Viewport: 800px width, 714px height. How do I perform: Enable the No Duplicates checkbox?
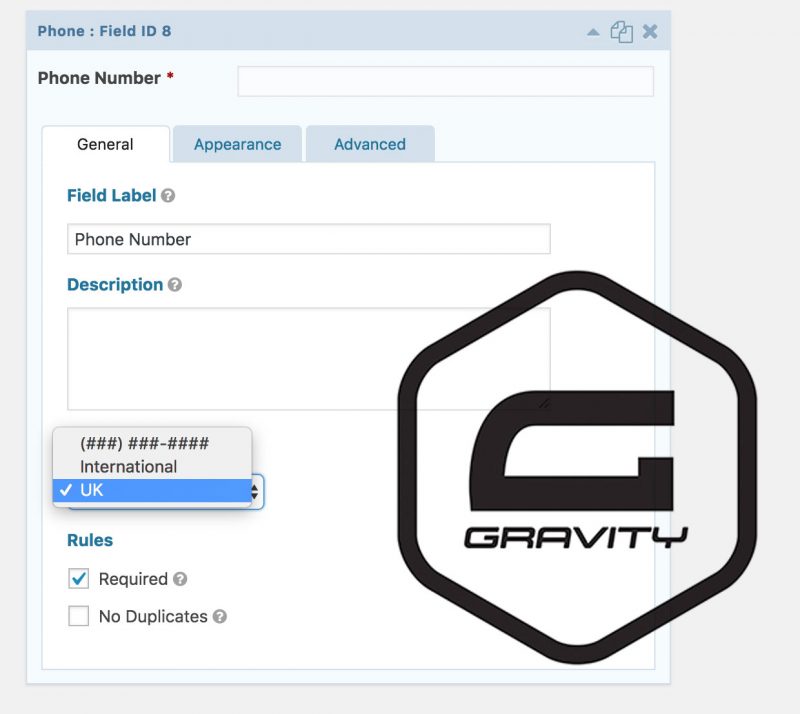coord(79,616)
